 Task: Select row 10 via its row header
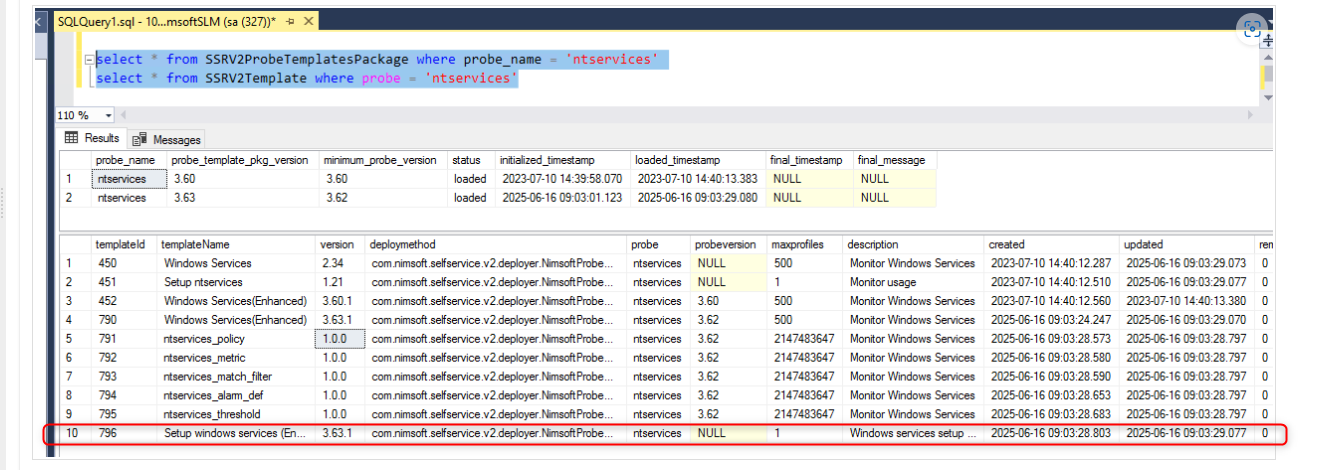pyautogui.click(x=72, y=433)
